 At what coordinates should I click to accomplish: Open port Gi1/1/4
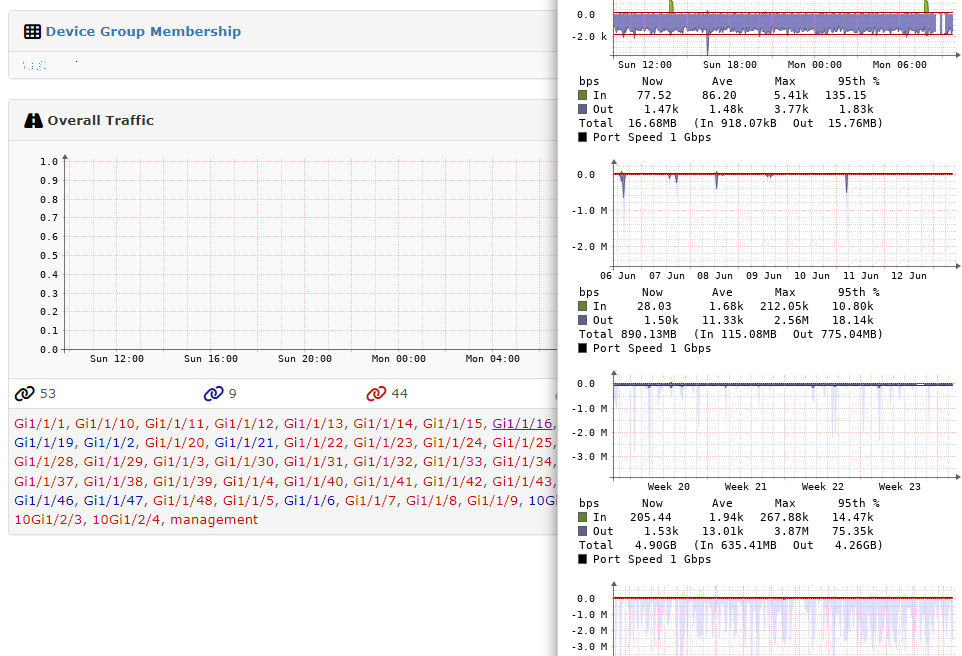(x=248, y=482)
